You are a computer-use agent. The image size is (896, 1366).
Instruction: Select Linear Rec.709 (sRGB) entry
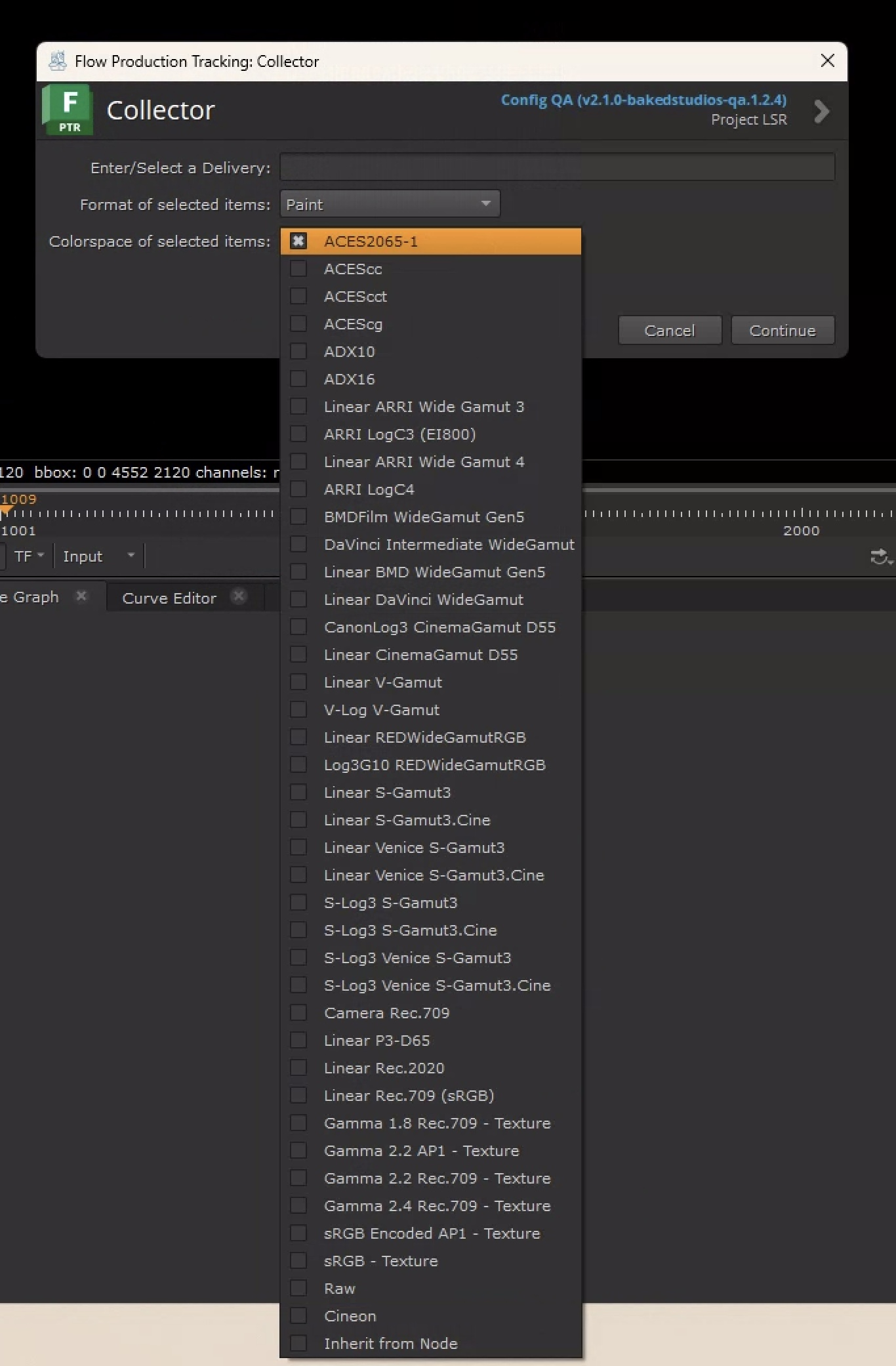[x=431, y=1095]
